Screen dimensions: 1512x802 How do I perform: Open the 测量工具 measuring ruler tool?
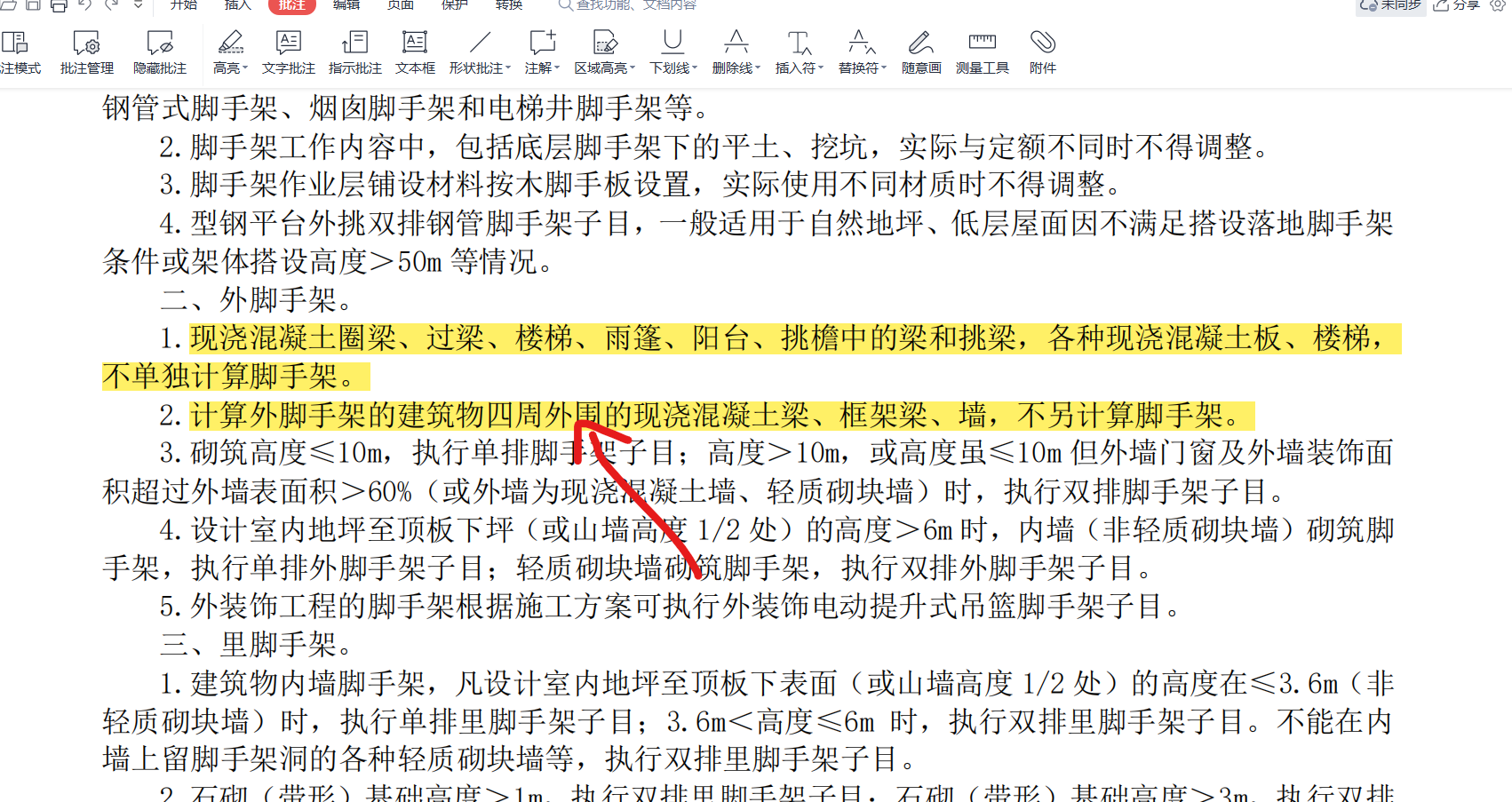(982, 52)
